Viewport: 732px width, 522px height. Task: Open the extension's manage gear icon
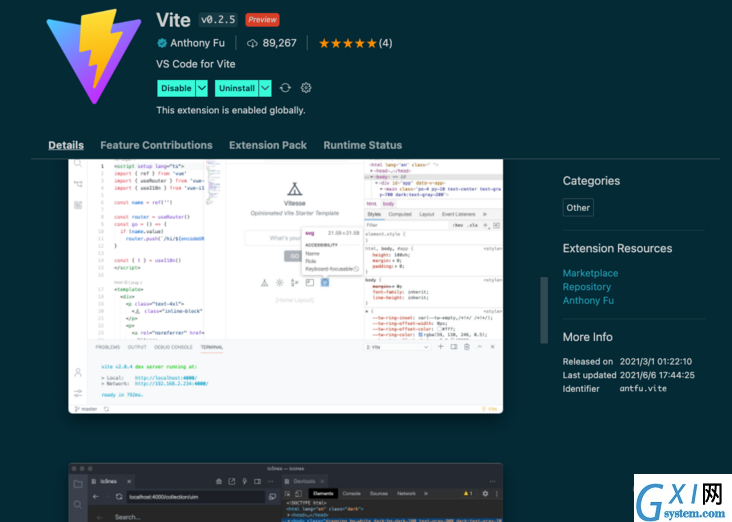click(306, 88)
